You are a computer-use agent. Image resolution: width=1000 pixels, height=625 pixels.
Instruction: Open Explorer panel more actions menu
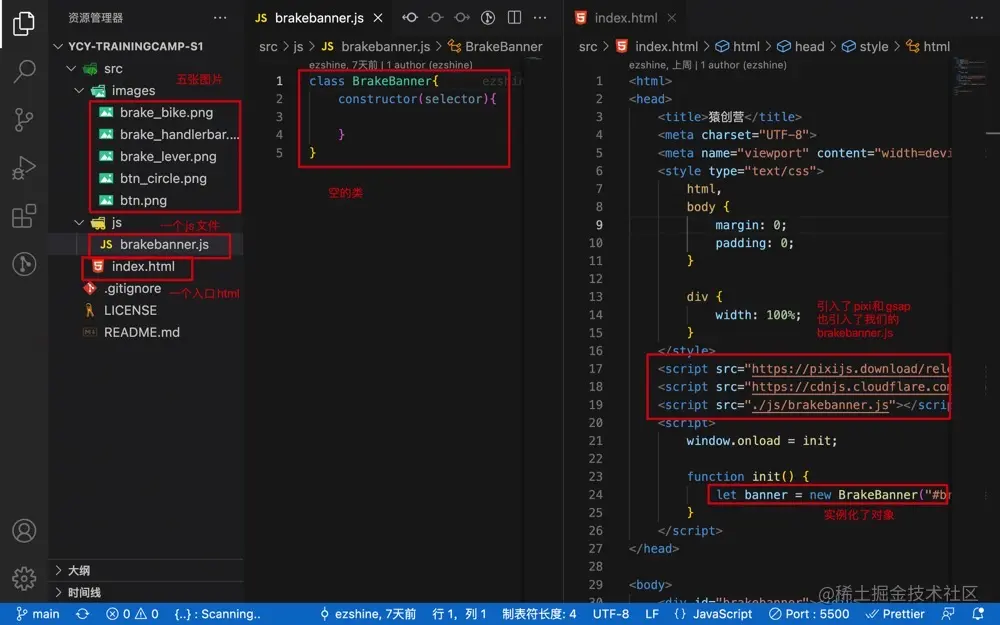(x=220, y=18)
